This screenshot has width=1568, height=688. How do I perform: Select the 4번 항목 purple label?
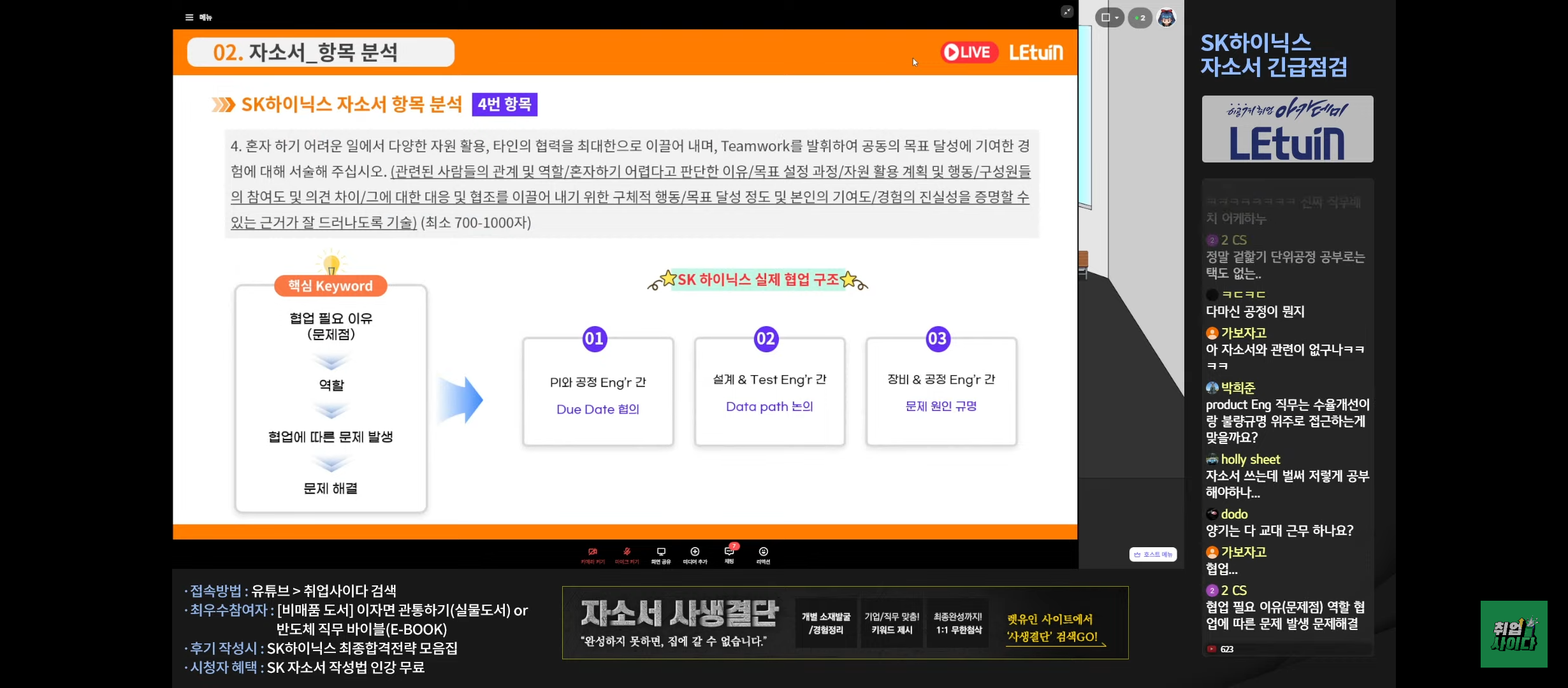[504, 104]
